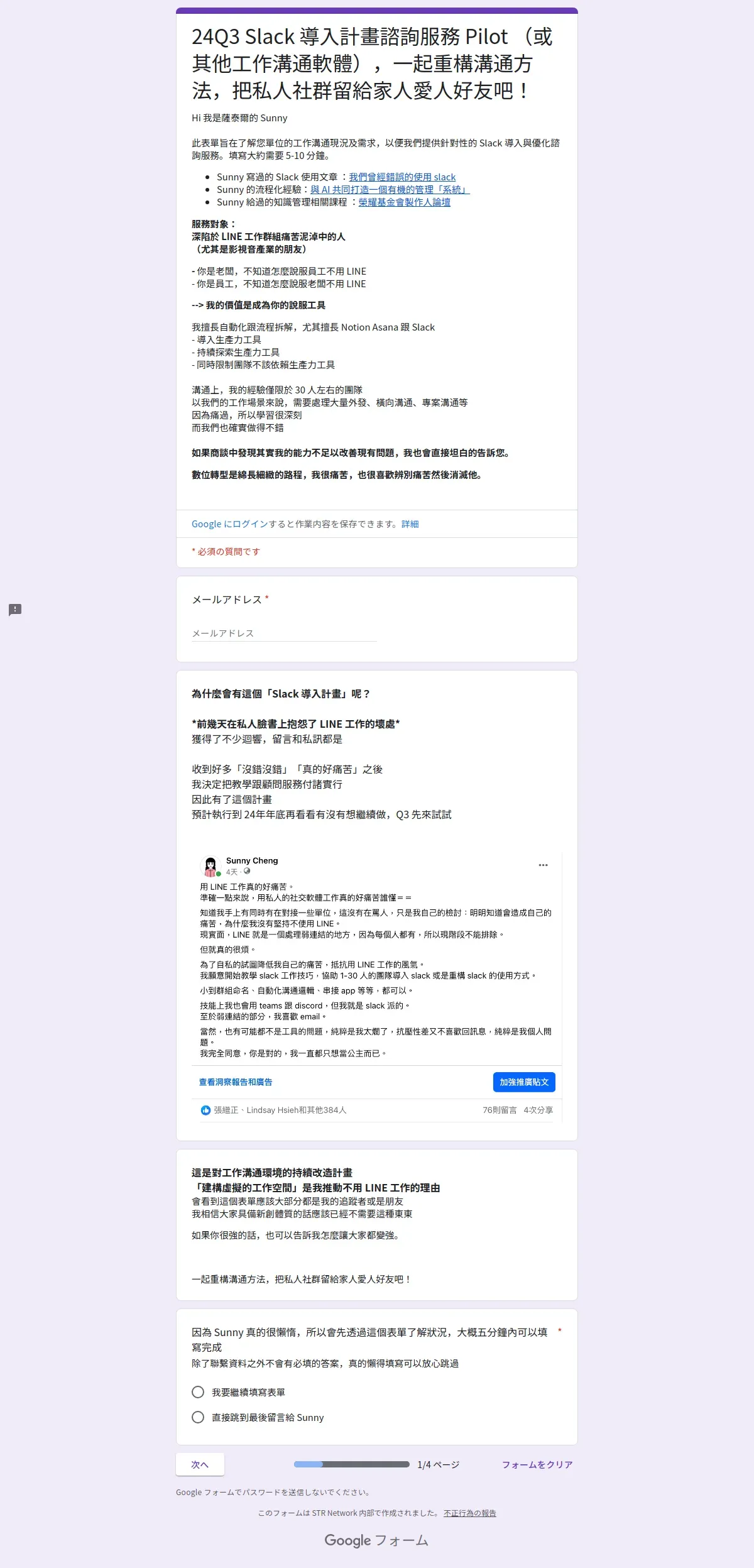Click the 4次分享 text
The width and height of the screenshot is (754, 1568).
[538, 1110]
